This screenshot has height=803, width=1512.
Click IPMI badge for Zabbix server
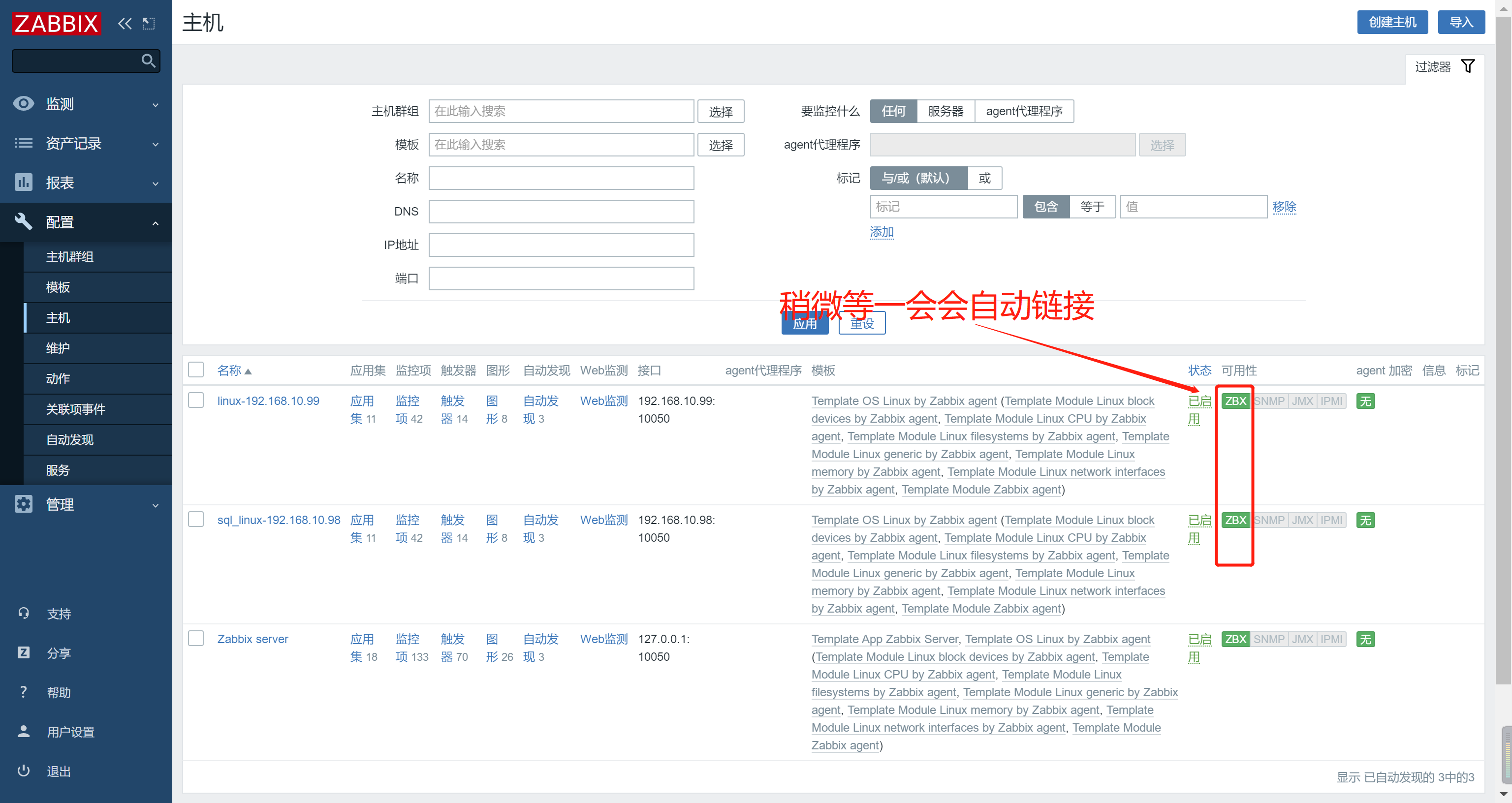point(1331,639)
